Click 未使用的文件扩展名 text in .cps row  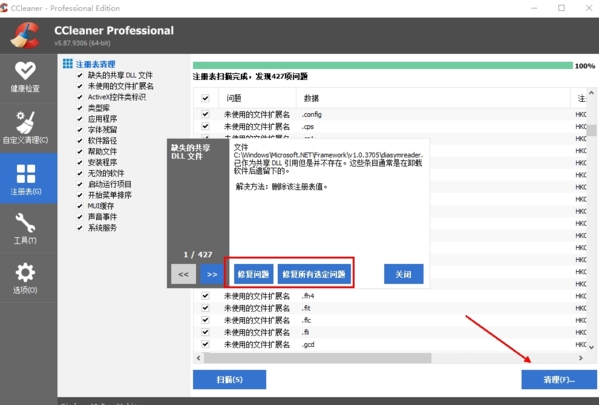pyautogui.click(x=257, y=126)
